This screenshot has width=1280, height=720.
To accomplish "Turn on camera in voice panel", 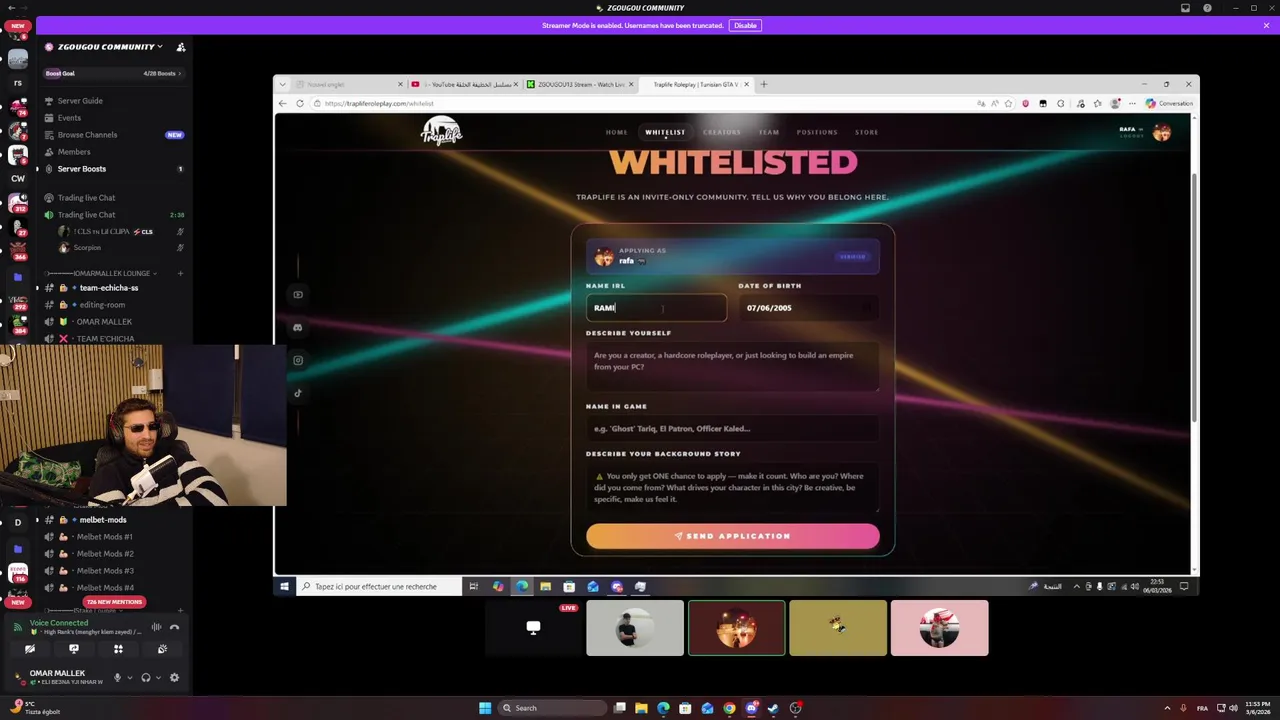I will tap(30, 649).
